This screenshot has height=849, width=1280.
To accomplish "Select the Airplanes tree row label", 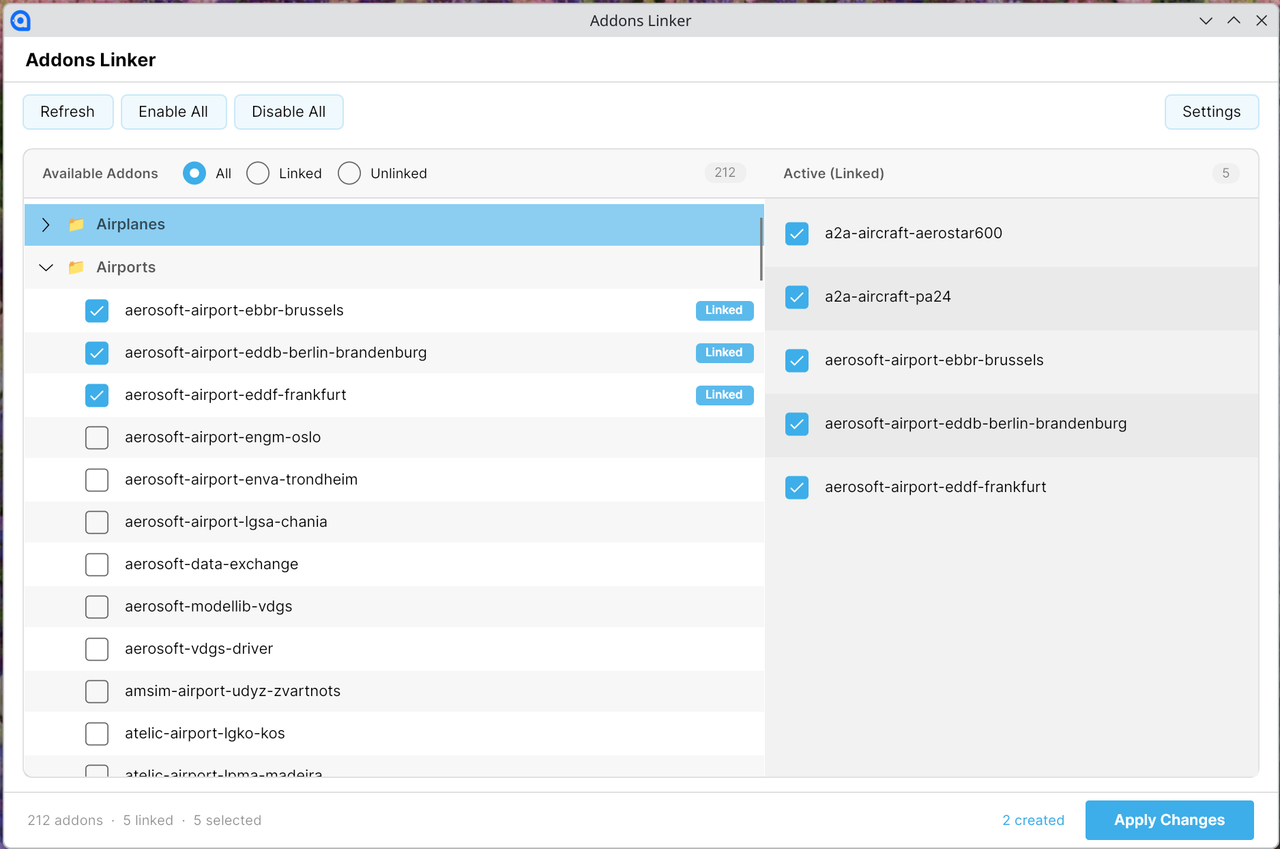I will tap(131, 225).
